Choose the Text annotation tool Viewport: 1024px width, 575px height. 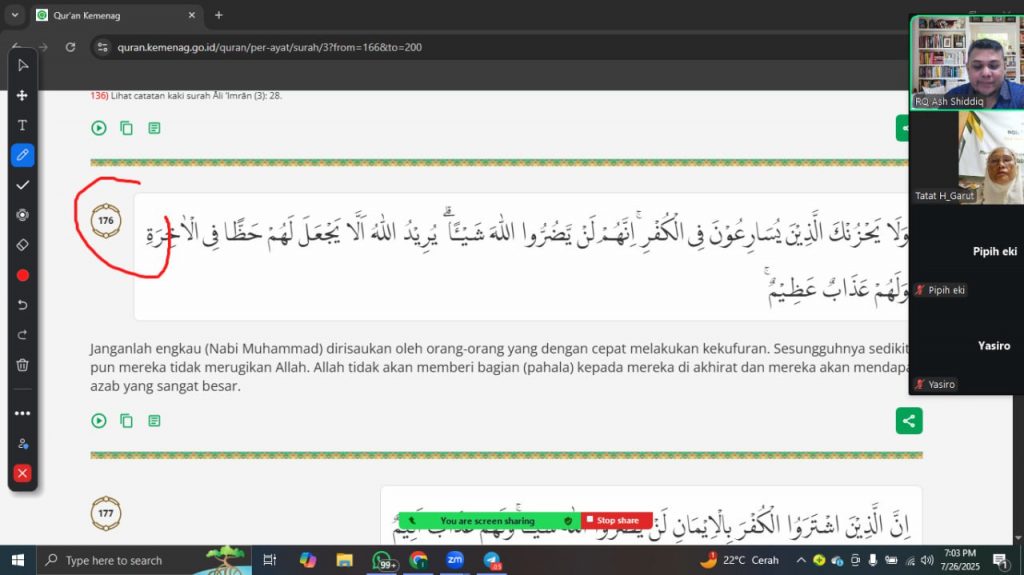click(22, 125)
